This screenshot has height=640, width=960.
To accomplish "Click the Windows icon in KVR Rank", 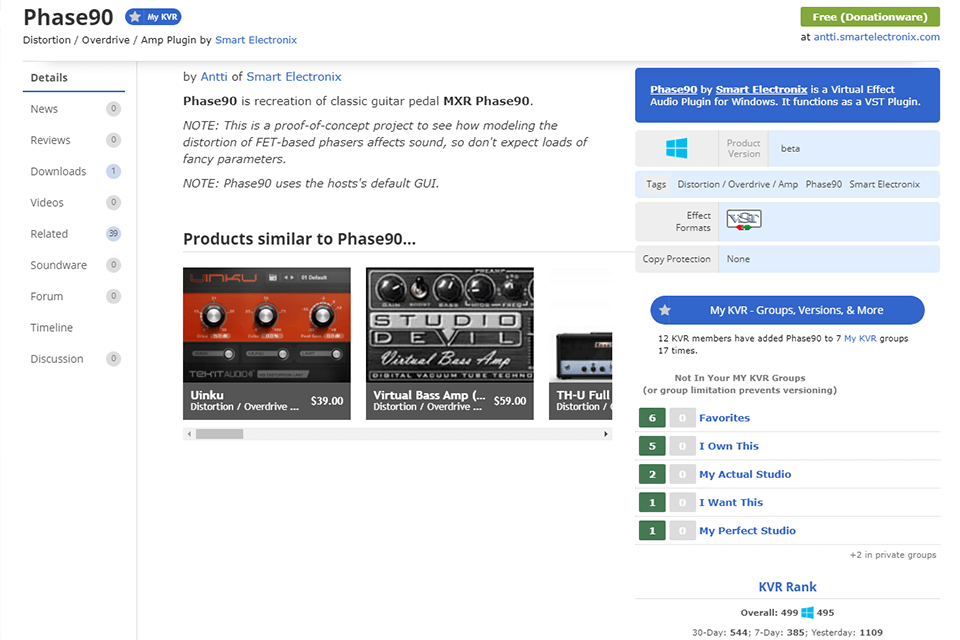I will [x=807, y=612].
